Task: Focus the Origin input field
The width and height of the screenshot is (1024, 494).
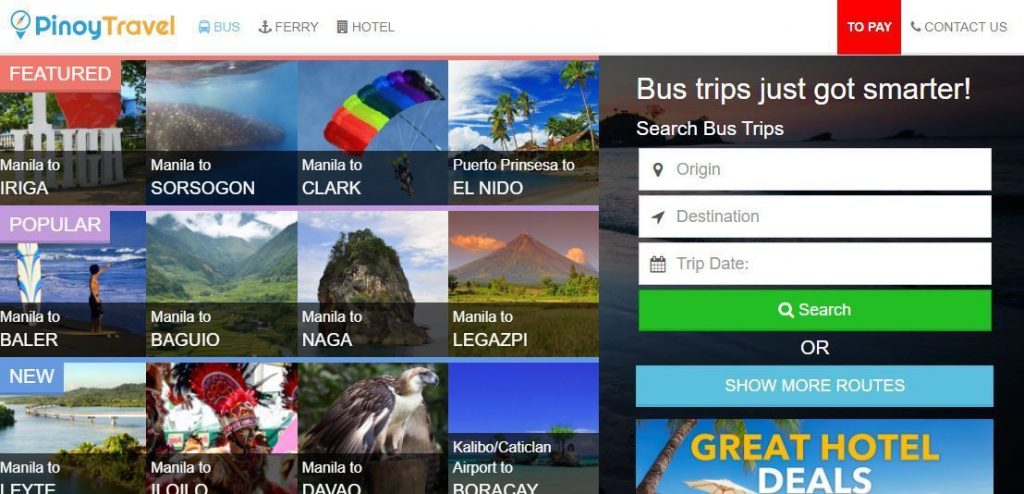Action: point(814,169)
